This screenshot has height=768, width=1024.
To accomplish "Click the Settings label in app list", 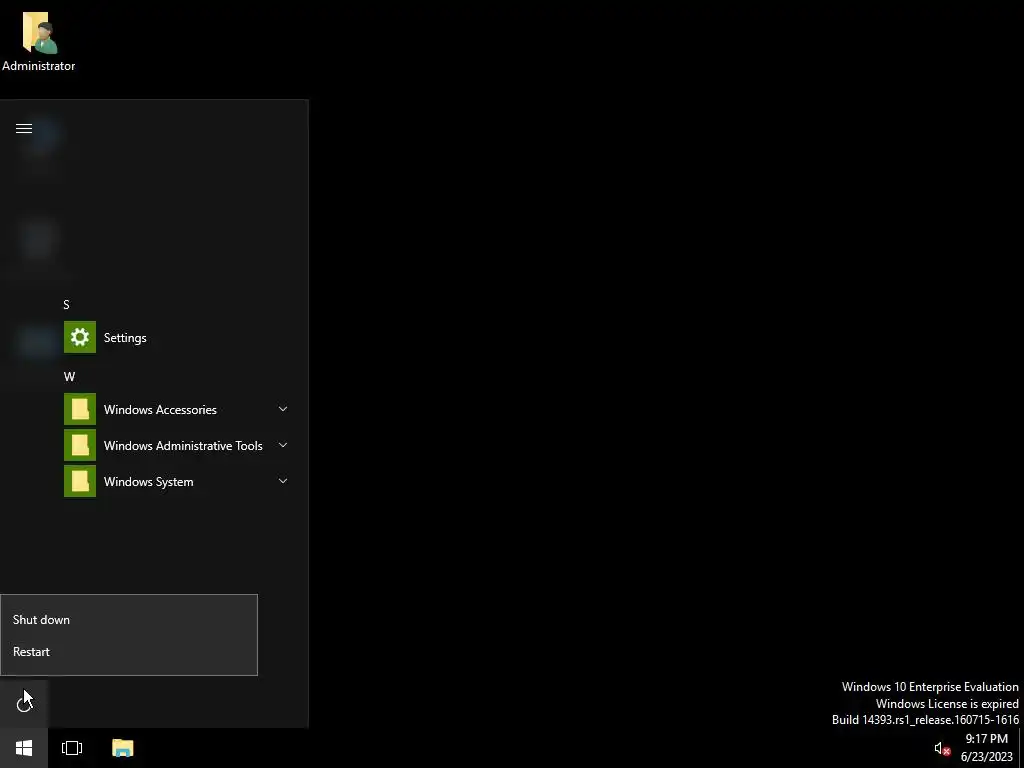I will pyautogui.click(x=125, y=338).
